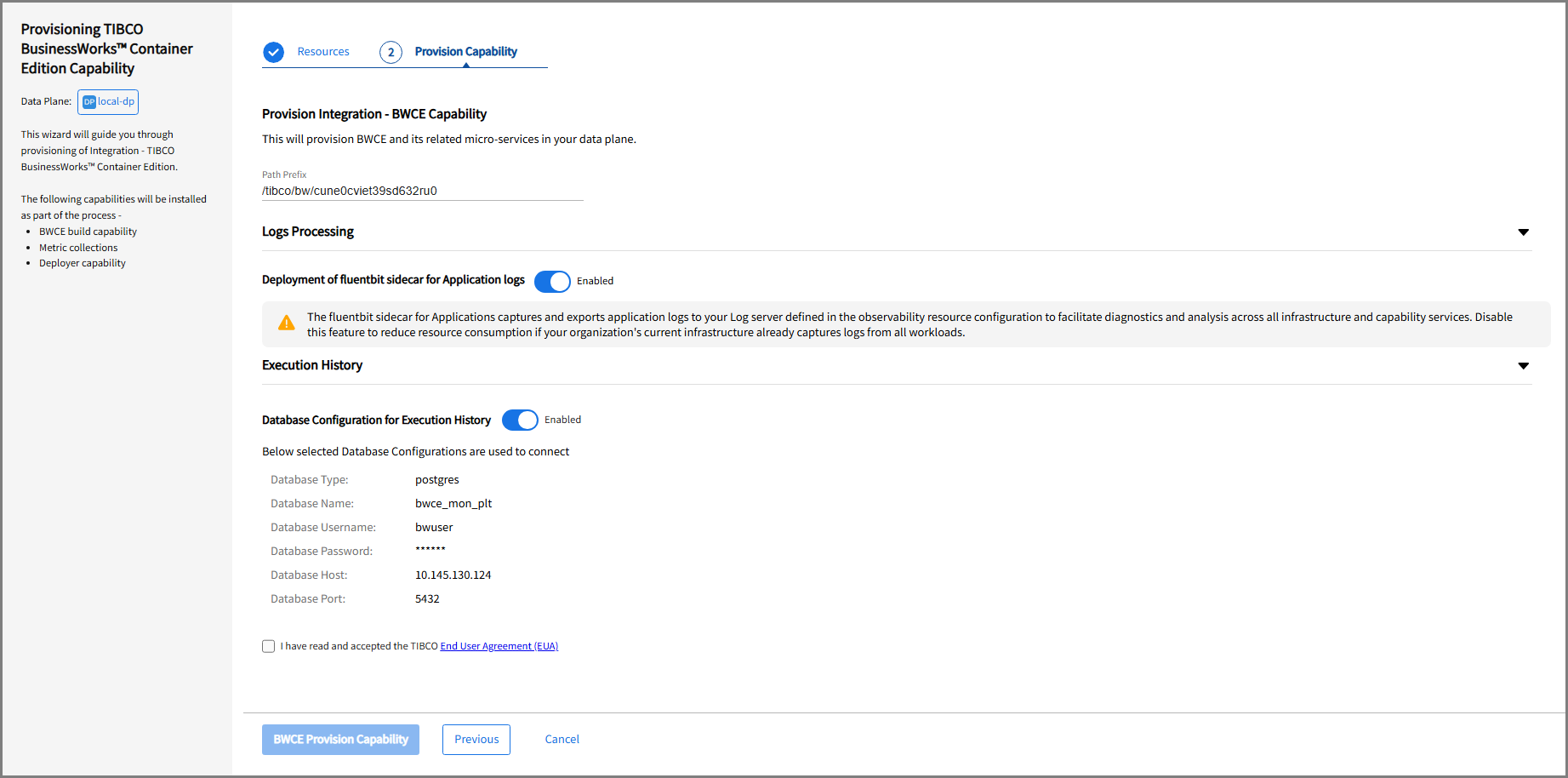Cancel the provisioning wizard

click(562, 740)
